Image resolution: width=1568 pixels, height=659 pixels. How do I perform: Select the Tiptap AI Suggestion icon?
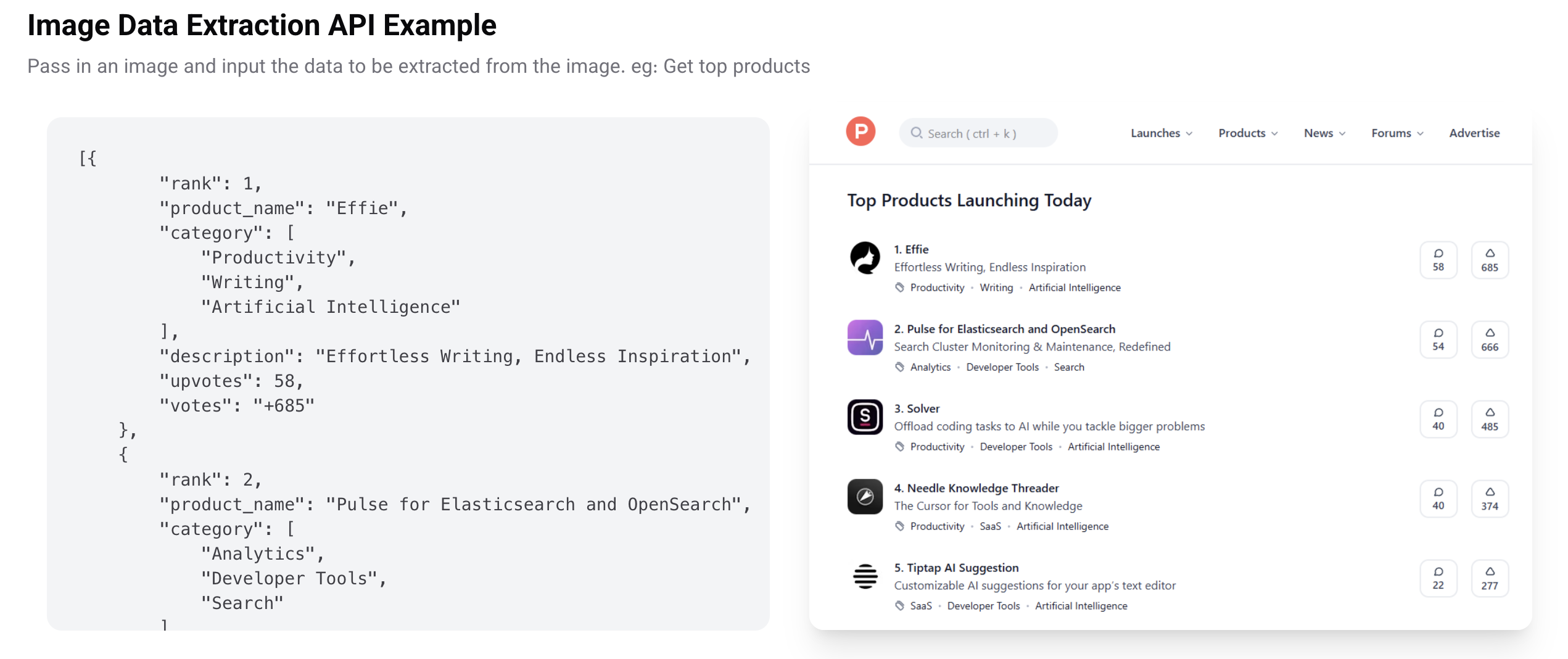click(x=865, y=576)
